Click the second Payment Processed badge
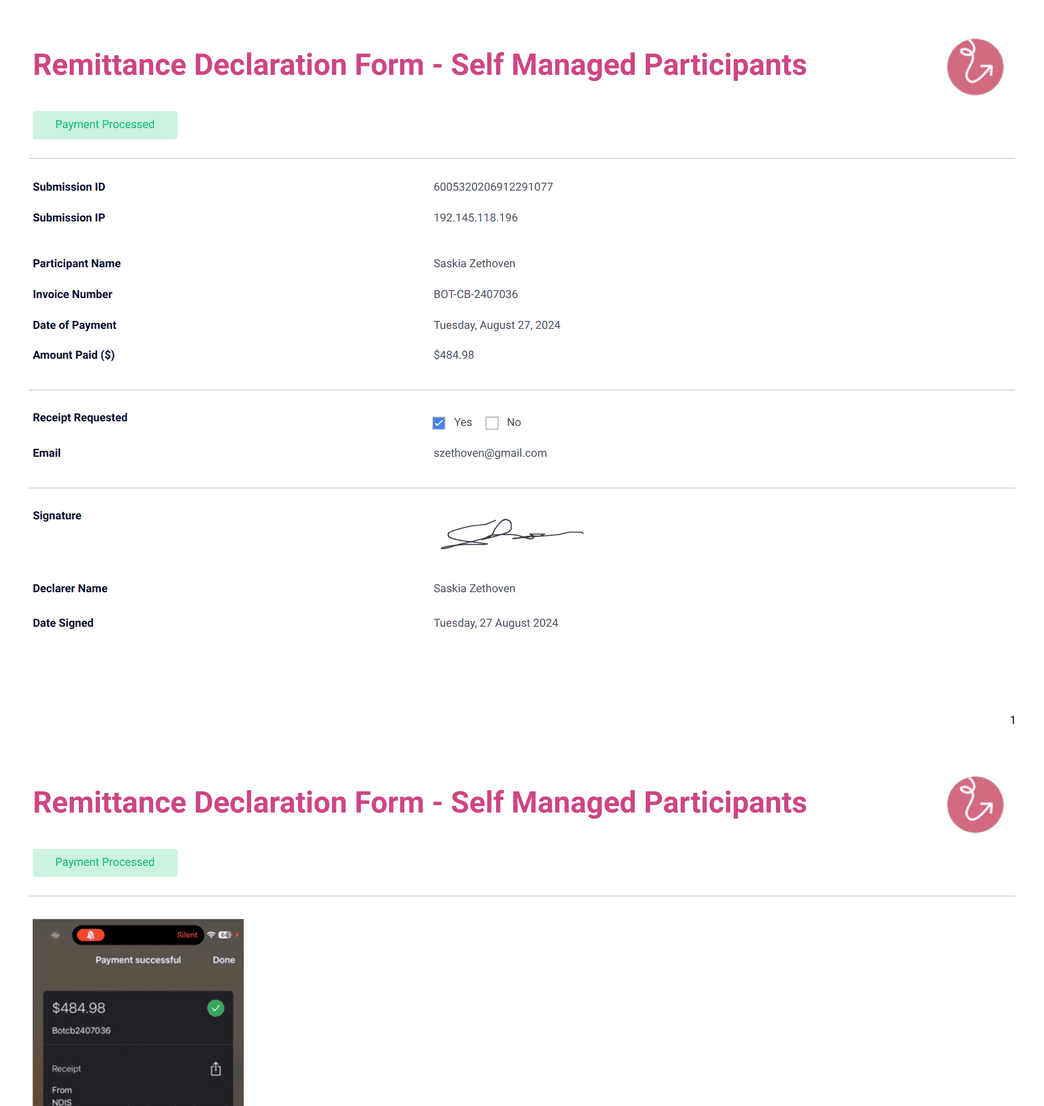1044x1106 pixels. pos(105,863)
